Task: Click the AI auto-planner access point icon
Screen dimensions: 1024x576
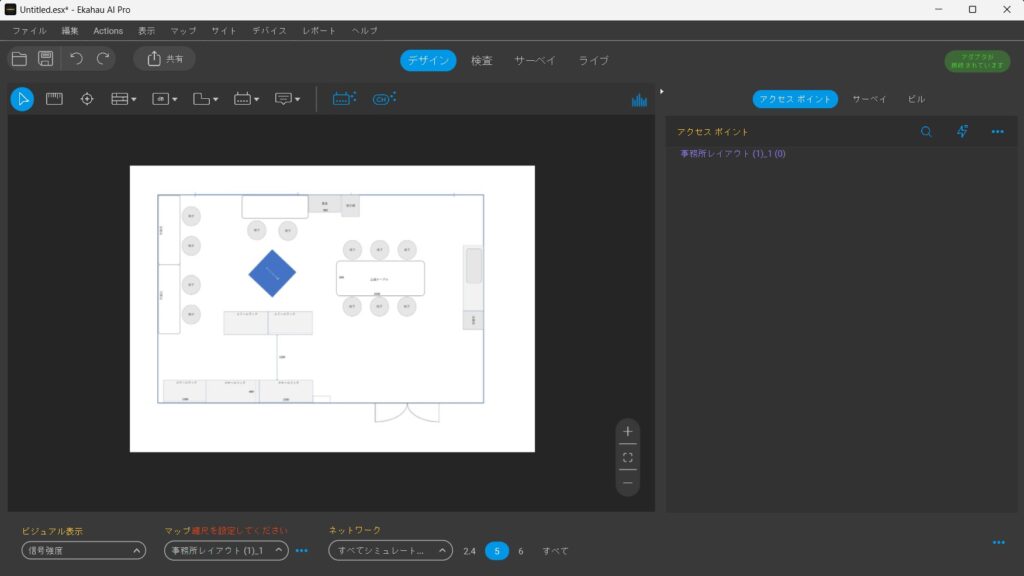Action: point(344,99)
